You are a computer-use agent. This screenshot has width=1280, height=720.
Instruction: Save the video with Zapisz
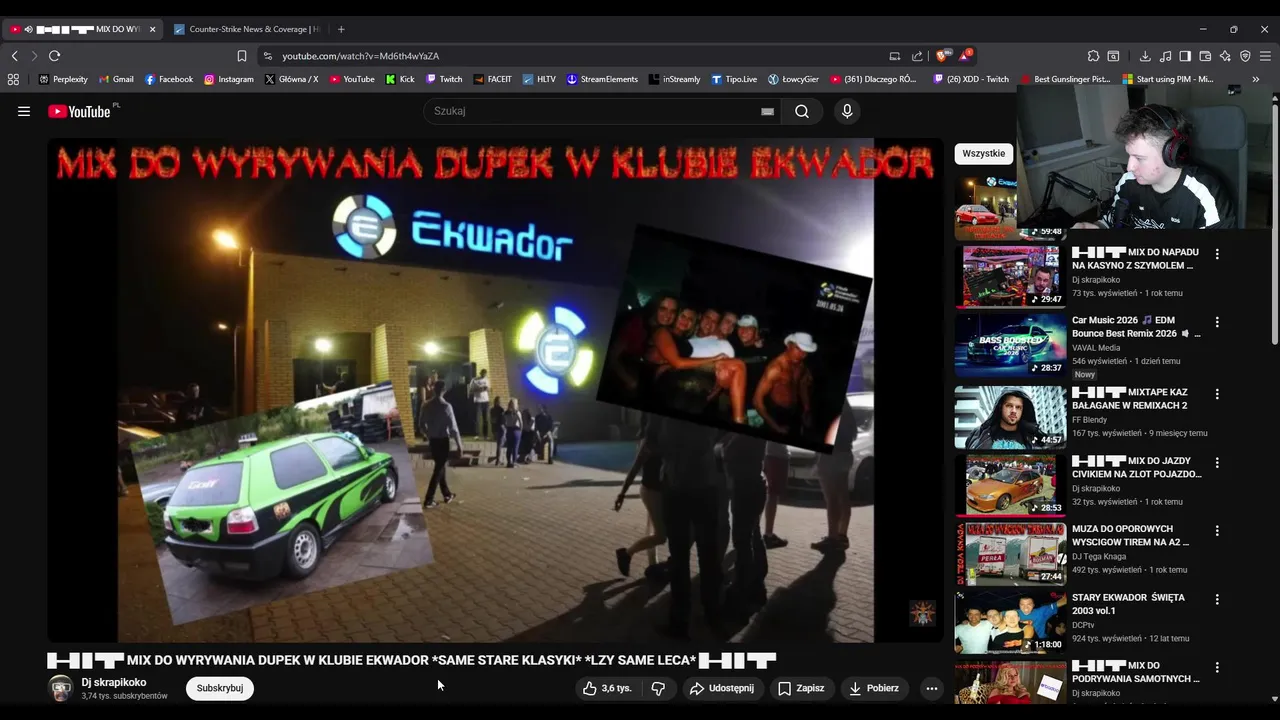click(x=801, y=688)
